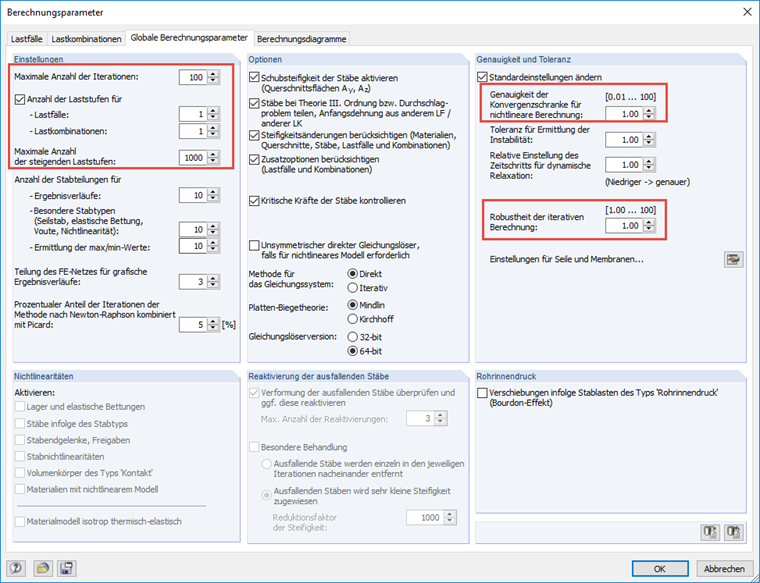
Task: Click the Einstellungen für Seile und Membranen label
Action: point(567,259)
